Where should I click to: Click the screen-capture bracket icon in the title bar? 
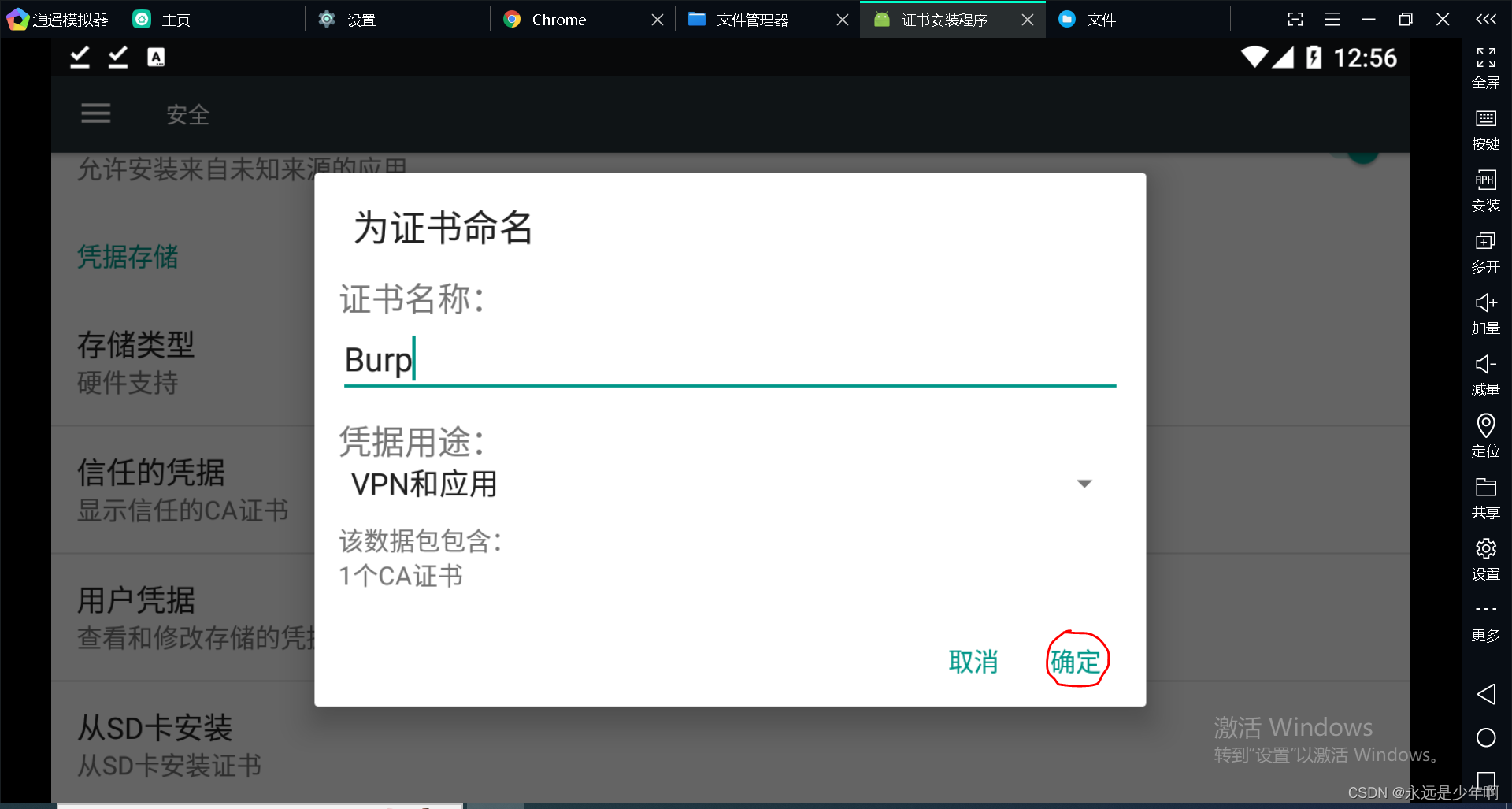(x=1295, y=19)
